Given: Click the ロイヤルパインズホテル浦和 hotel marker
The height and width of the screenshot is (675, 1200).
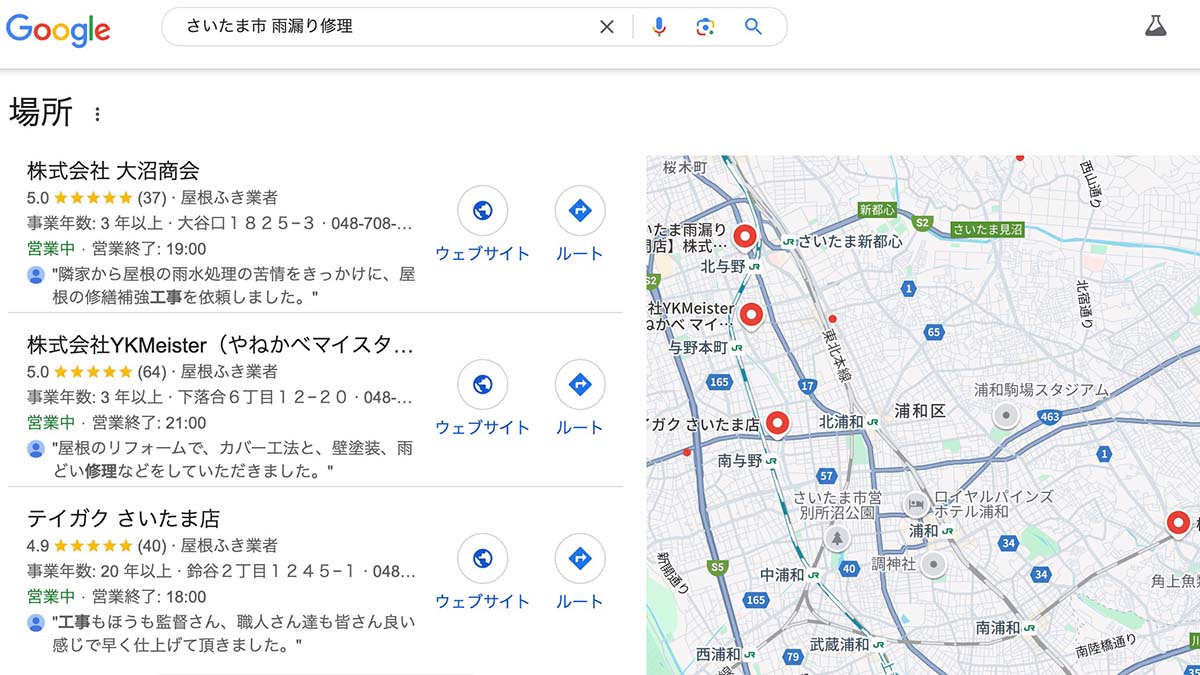Looking at the screenshot, I should tap(914, 505).
